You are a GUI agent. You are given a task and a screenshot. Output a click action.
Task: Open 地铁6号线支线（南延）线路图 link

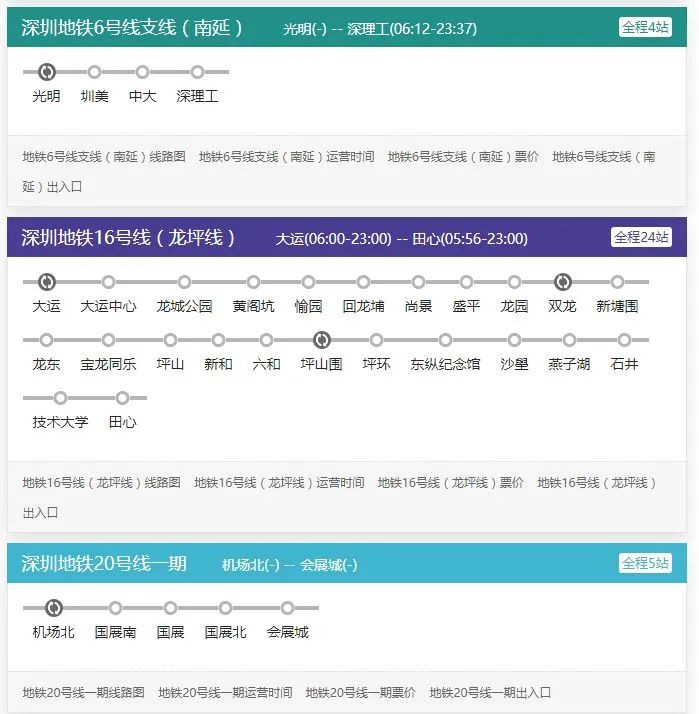(x=104, y=157)
